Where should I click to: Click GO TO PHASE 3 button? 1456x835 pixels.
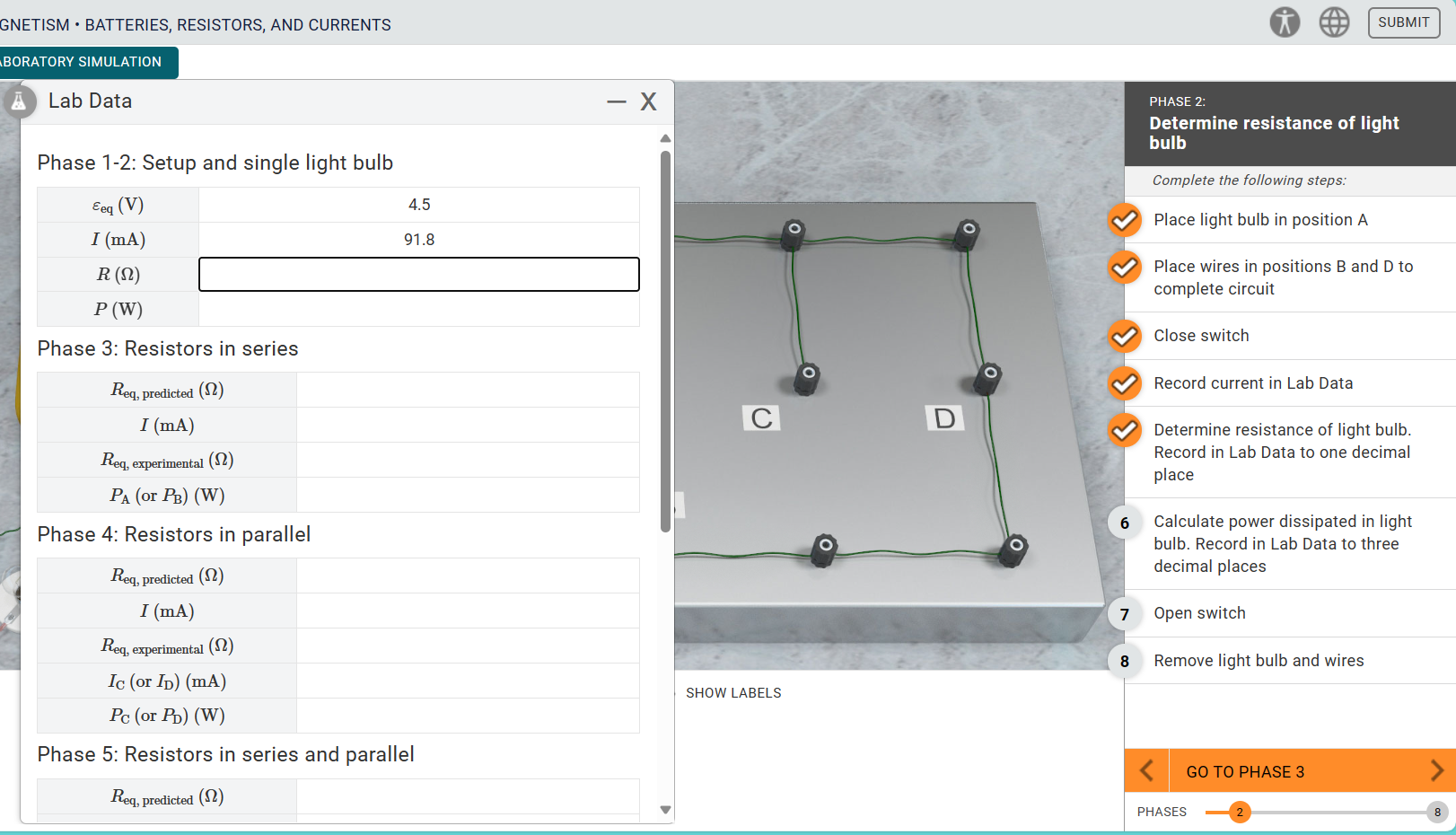click(x=1246, y=770)
